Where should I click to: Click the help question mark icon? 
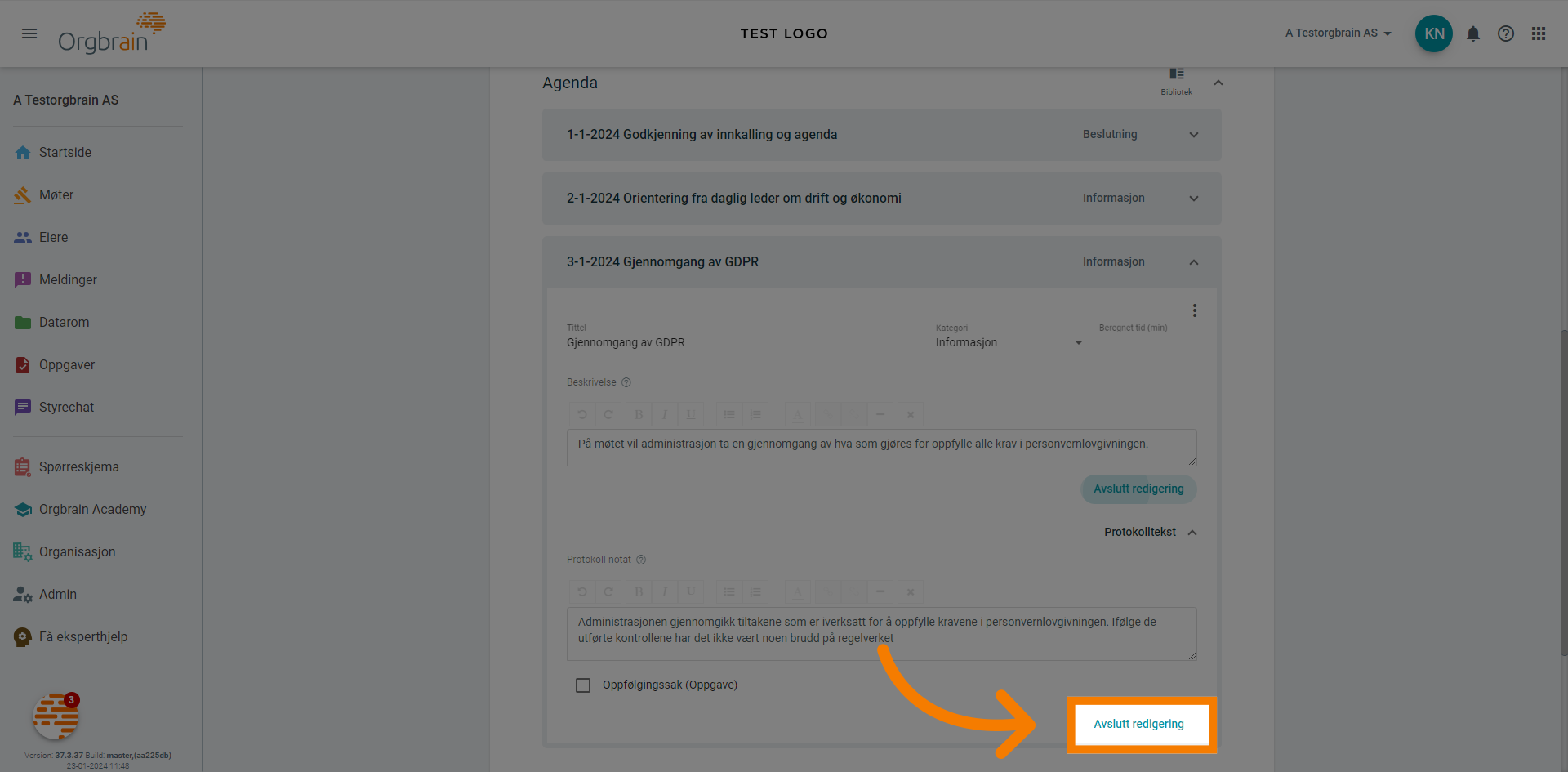pyautogui.click(x=1506, y=33)
